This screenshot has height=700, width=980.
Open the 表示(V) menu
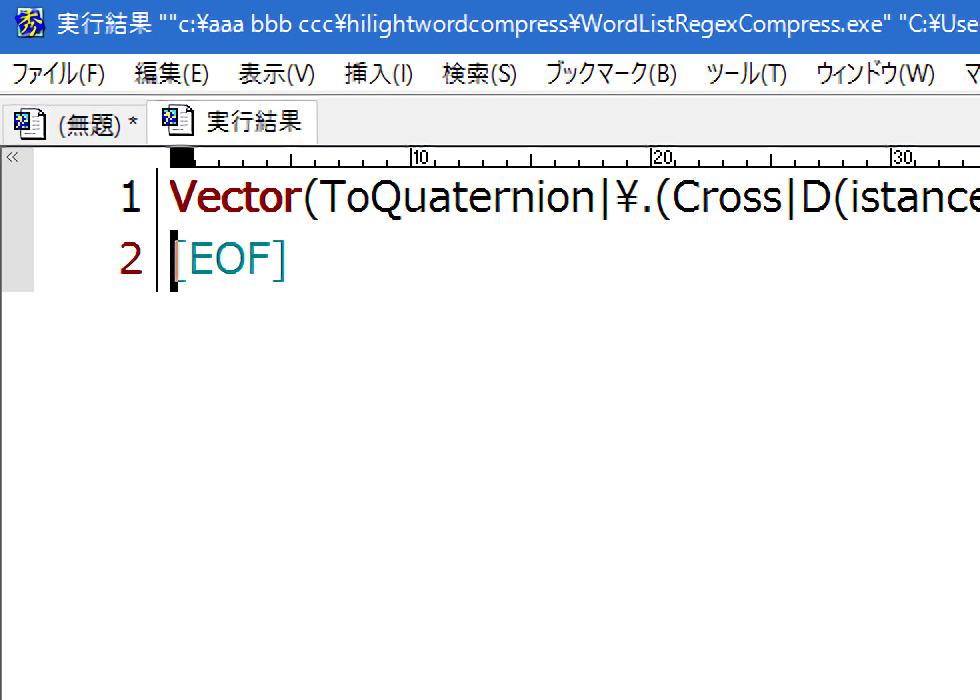276,74
